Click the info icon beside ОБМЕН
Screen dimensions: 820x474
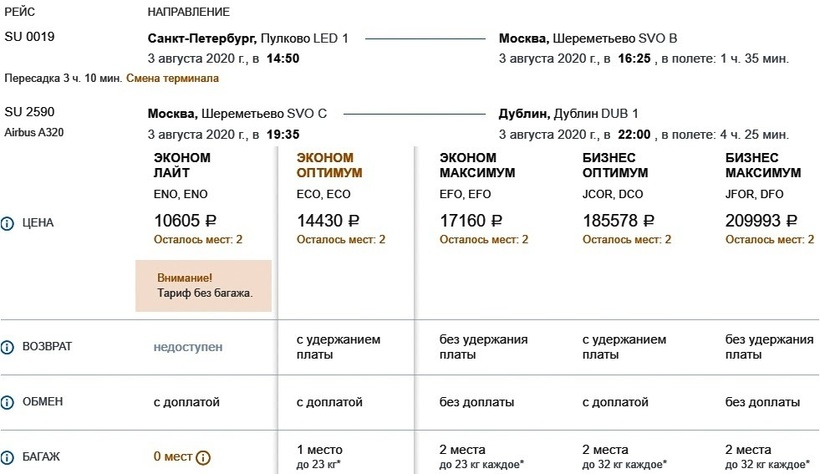pyautogui.click(x=9, y=402)
